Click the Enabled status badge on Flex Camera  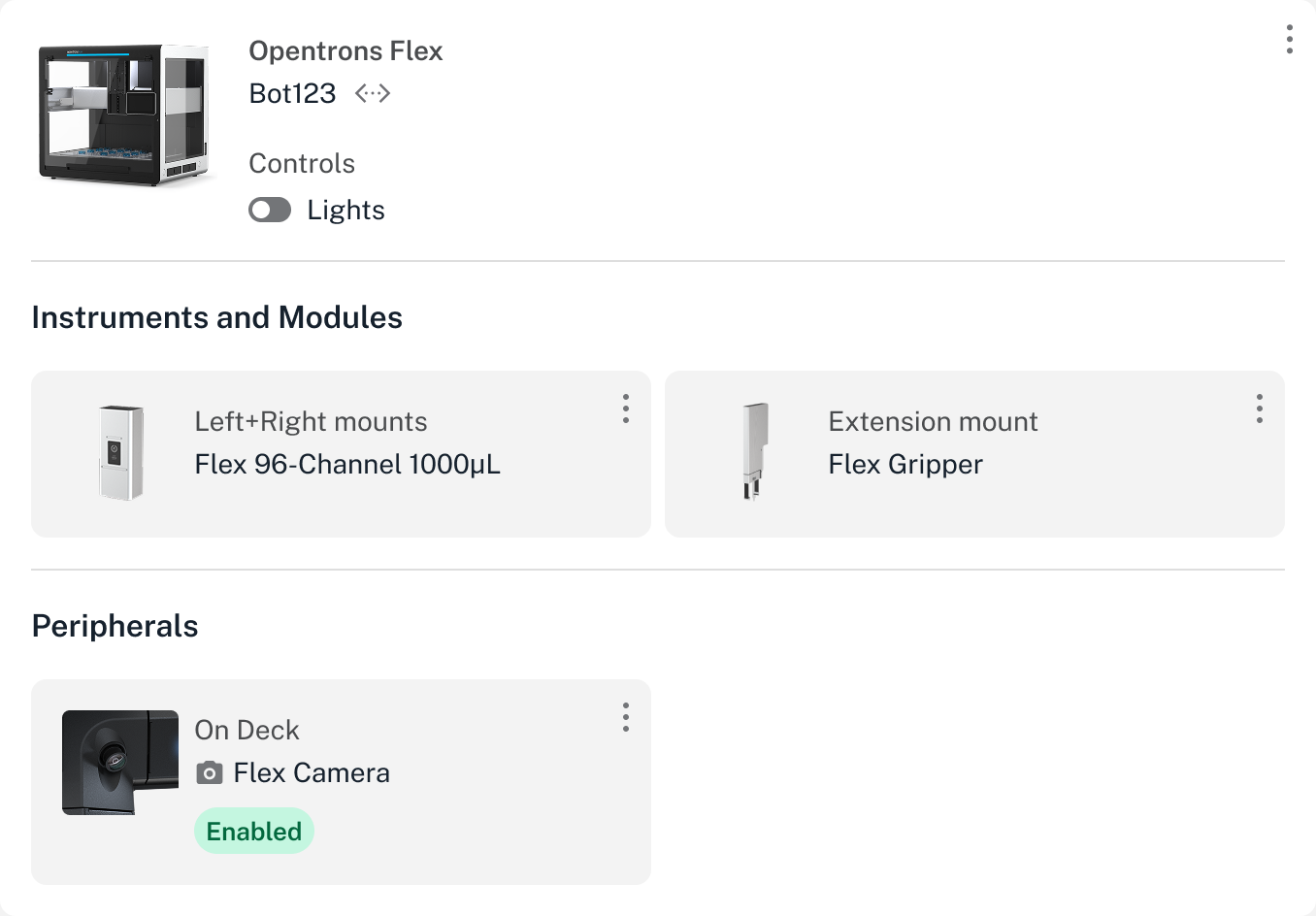(x=254, y=831)
